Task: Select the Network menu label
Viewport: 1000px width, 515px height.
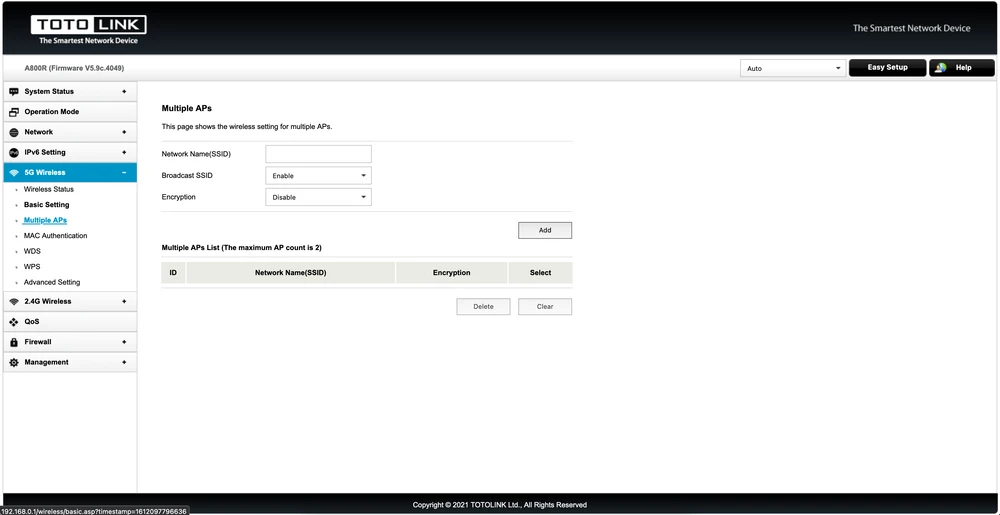Action: click(39, 132)
